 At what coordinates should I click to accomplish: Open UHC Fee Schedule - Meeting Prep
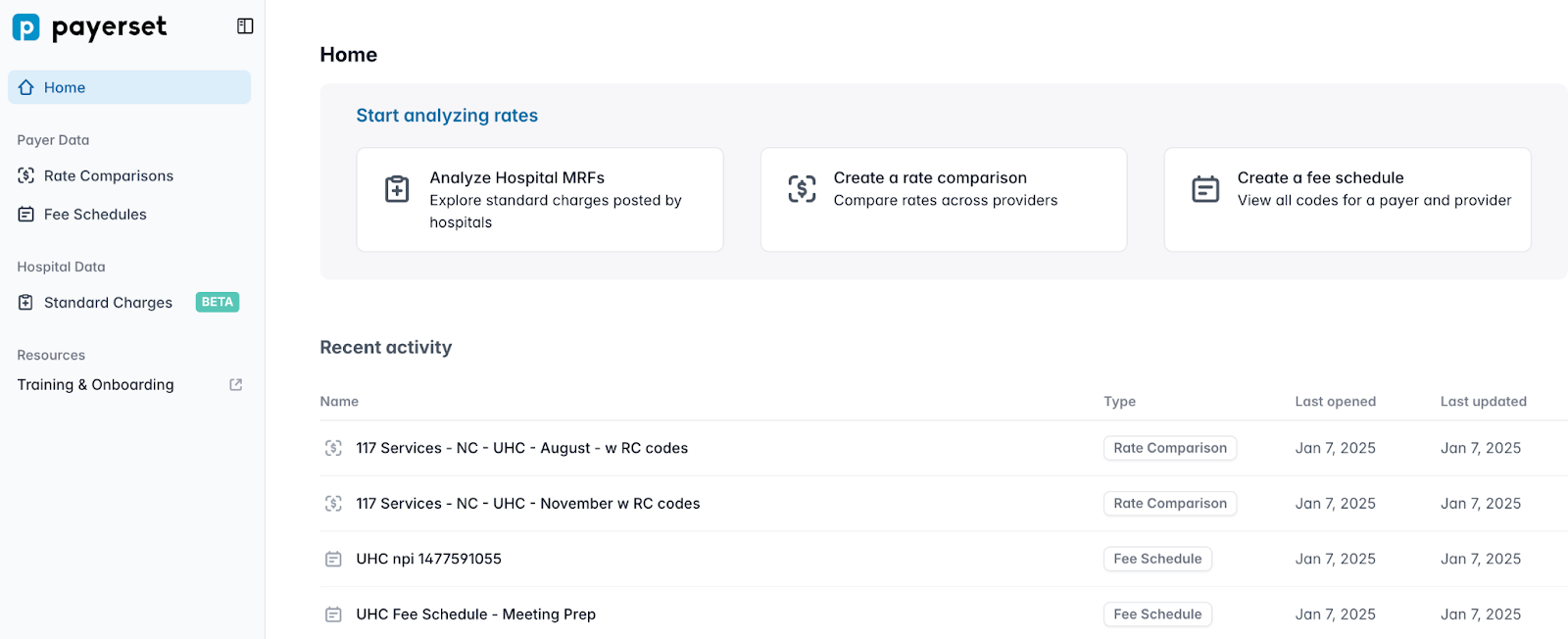pyautogui.click(x=475, y=614)
